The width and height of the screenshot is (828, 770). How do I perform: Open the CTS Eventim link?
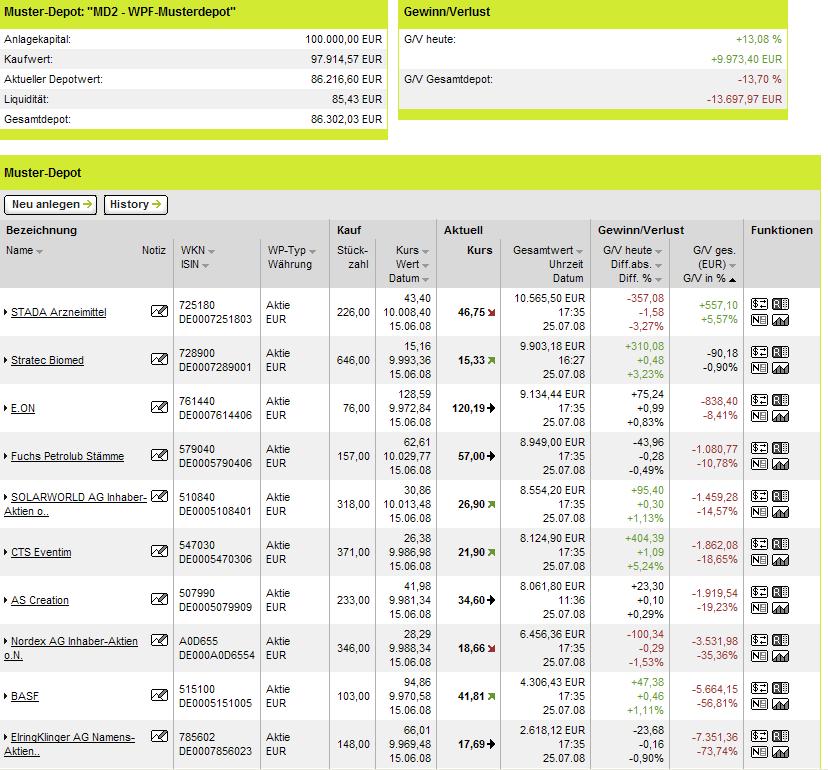click(41, 552)
